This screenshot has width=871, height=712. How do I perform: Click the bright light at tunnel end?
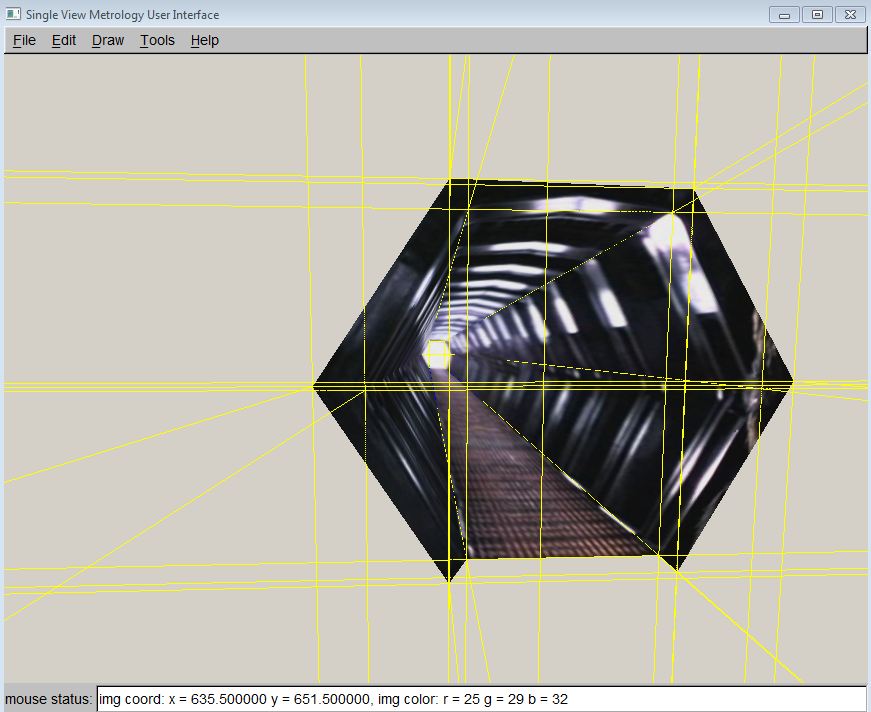click(438, 354)
